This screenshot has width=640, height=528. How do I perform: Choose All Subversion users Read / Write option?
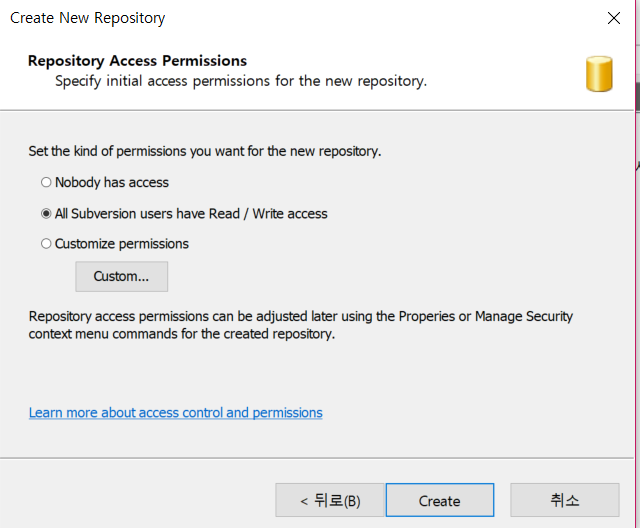[x=46, y=213]
